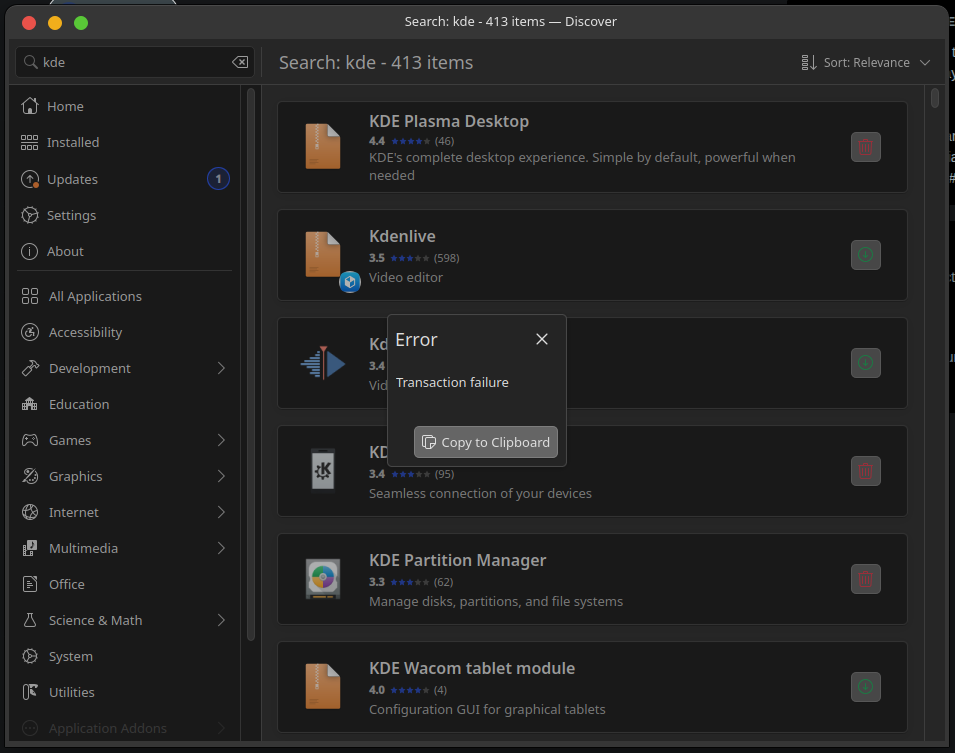Image resolution: width=955 pixels, height=753 pixels.
Task: Click 'Seamless connection of your devices' text
Action: [480, 493]
